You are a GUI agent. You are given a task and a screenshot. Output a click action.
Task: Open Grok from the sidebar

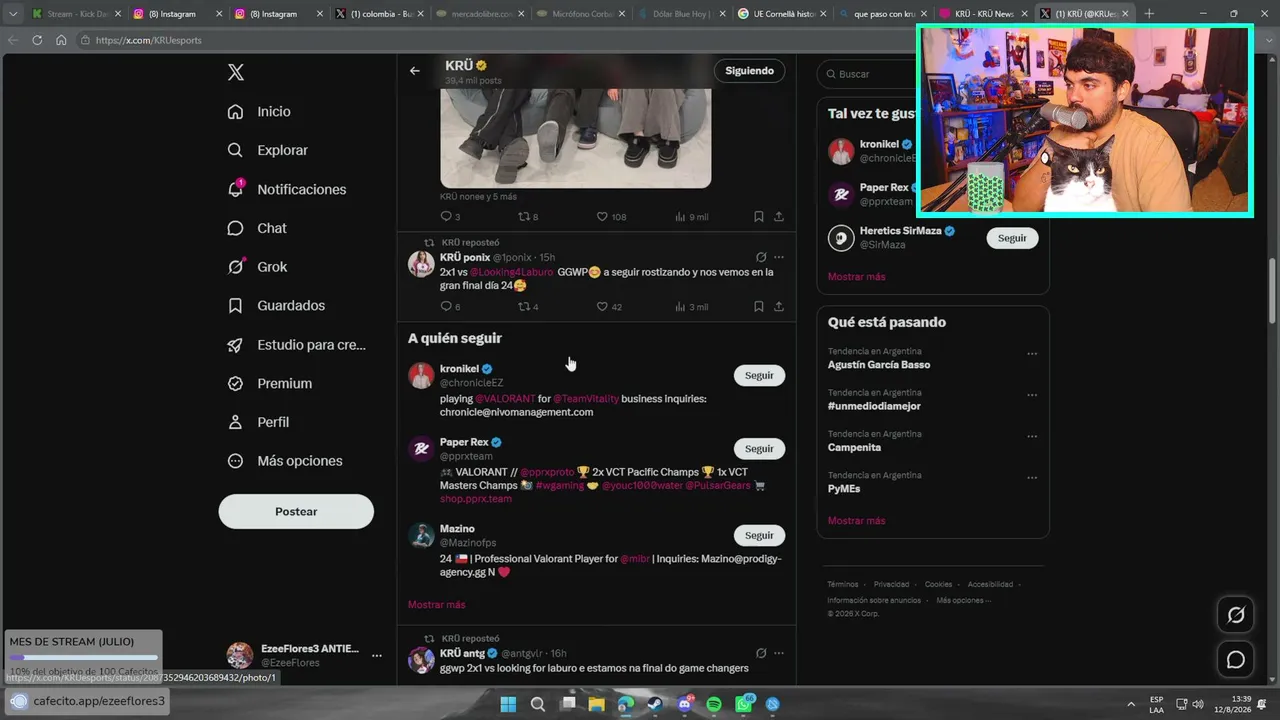[x=257, y=267]
